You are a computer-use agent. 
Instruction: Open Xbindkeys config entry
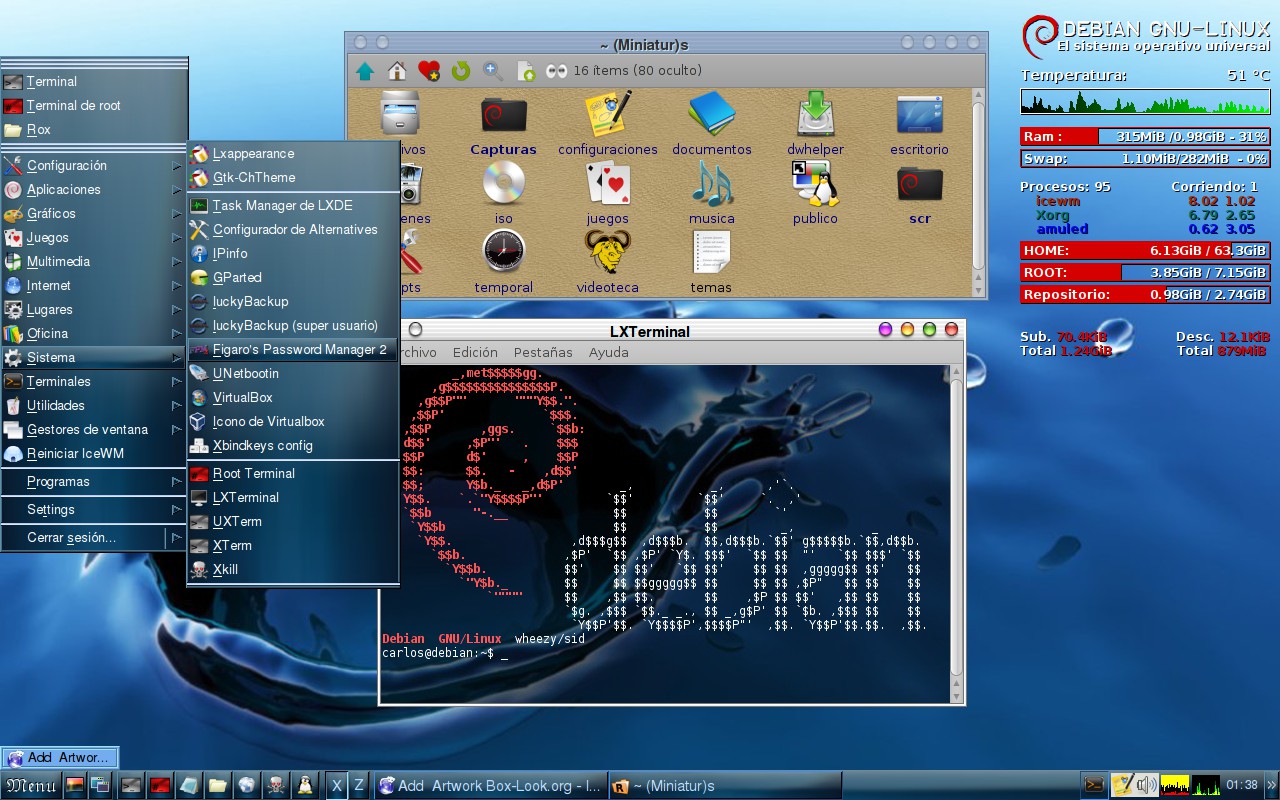click(293, 445)
